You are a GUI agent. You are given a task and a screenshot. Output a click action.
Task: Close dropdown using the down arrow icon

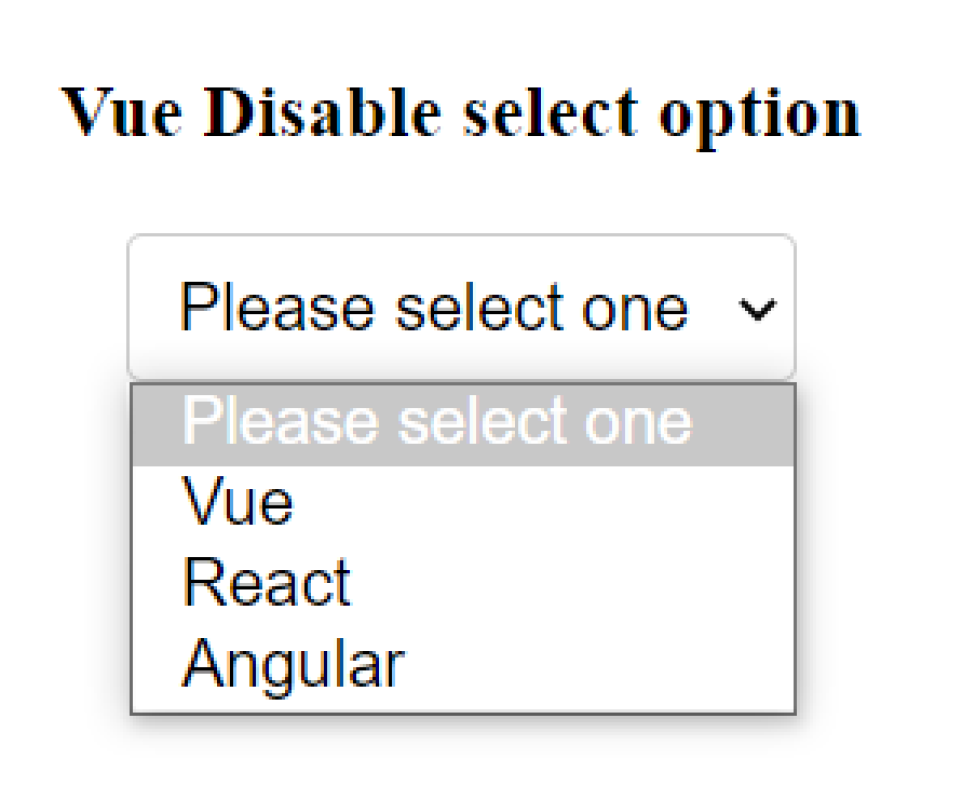point(757,310)
